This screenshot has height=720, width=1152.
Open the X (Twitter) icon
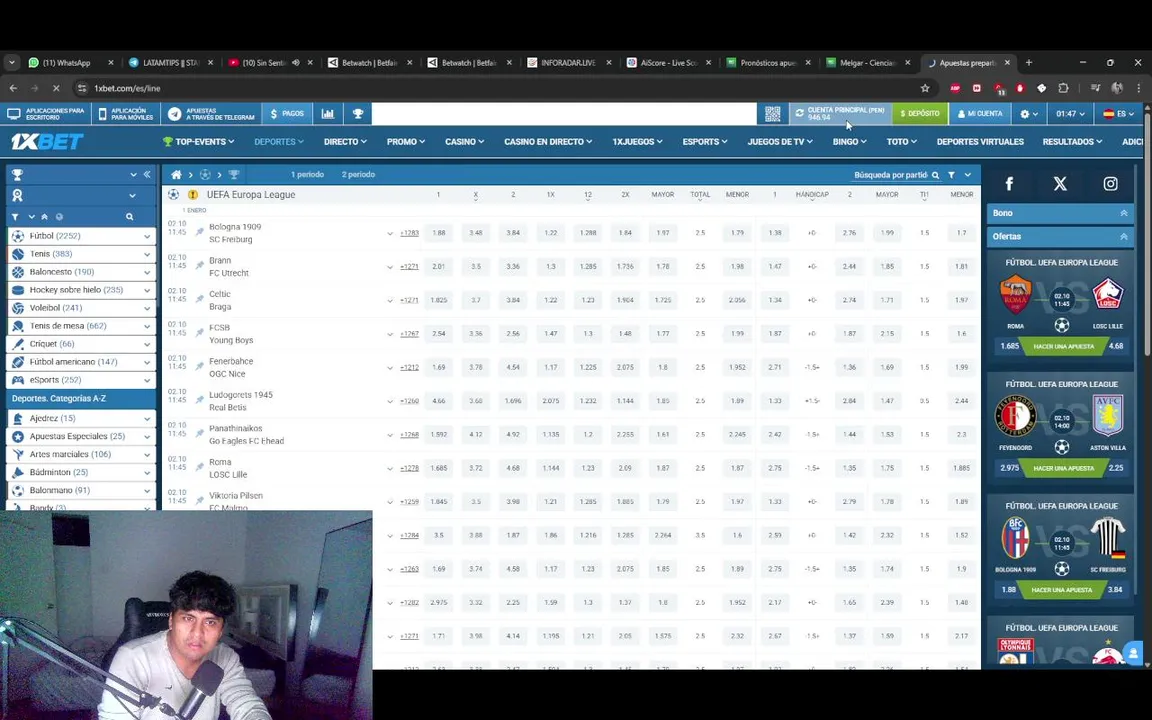(1059, 184)
